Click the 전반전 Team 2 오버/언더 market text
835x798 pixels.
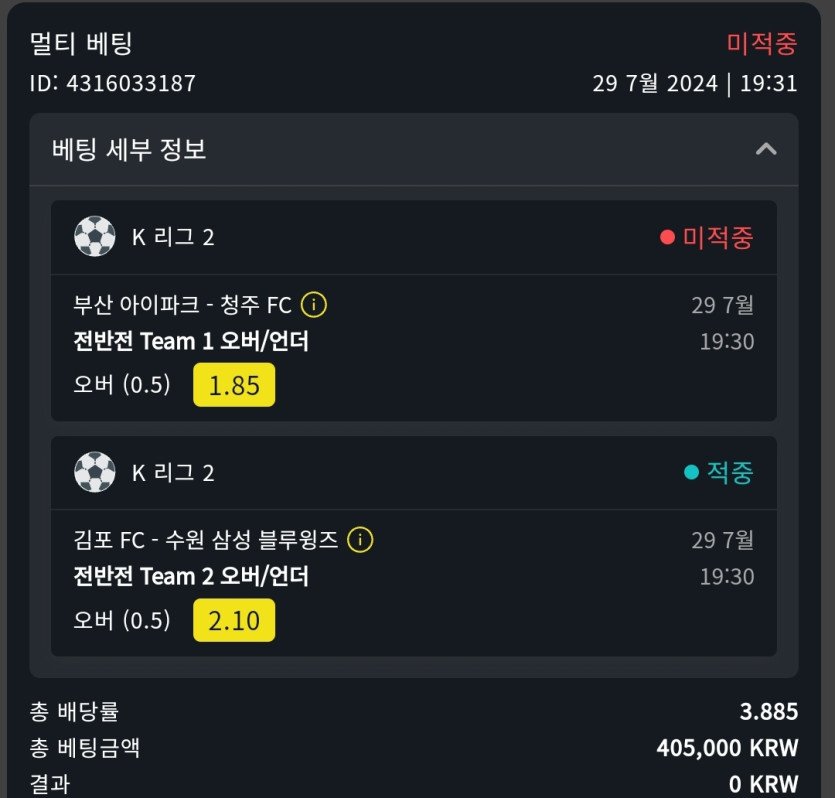191,577
